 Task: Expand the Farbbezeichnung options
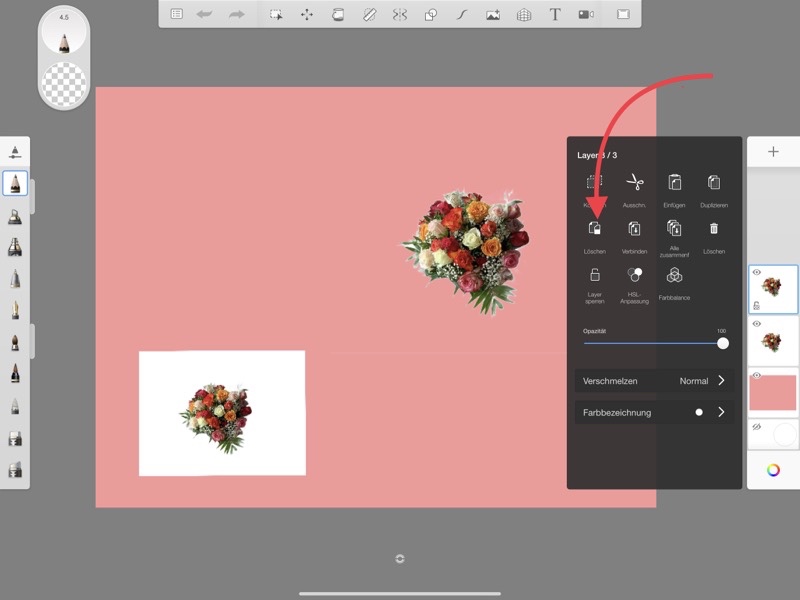click(721, 412)
